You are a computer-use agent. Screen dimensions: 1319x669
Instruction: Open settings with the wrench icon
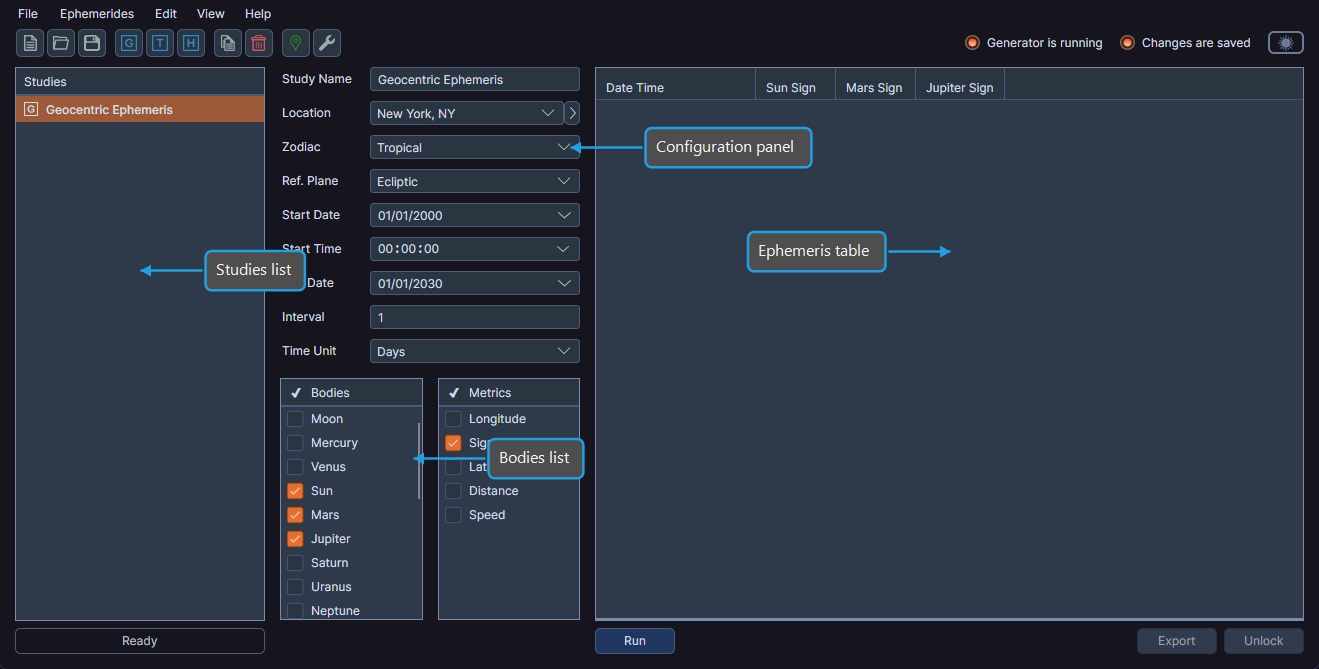point(327,43)
